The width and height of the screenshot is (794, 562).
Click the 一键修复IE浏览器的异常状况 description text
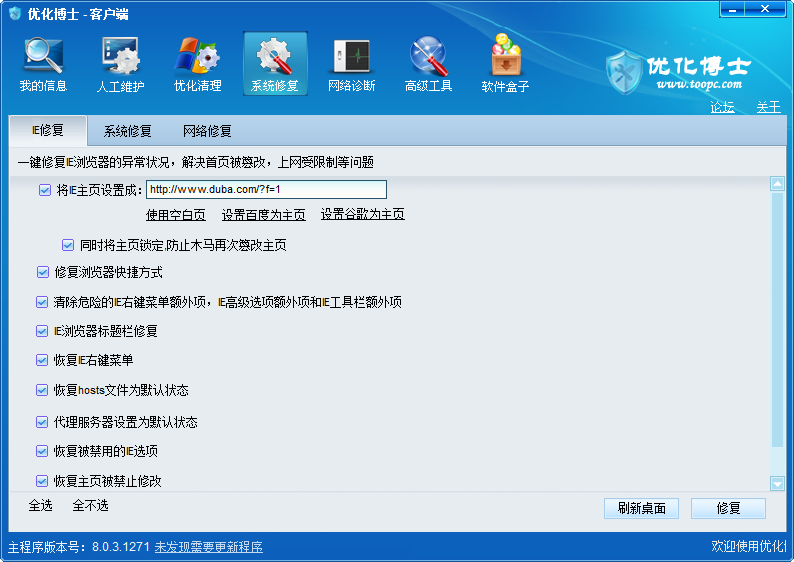coord(195,163)
